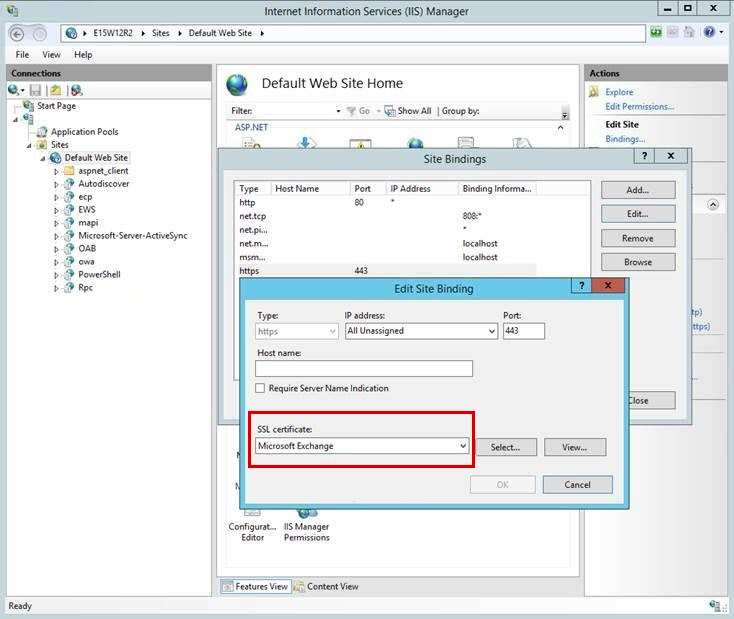
Task: Click the ecp application icon
Action: [x=69, y=197]
